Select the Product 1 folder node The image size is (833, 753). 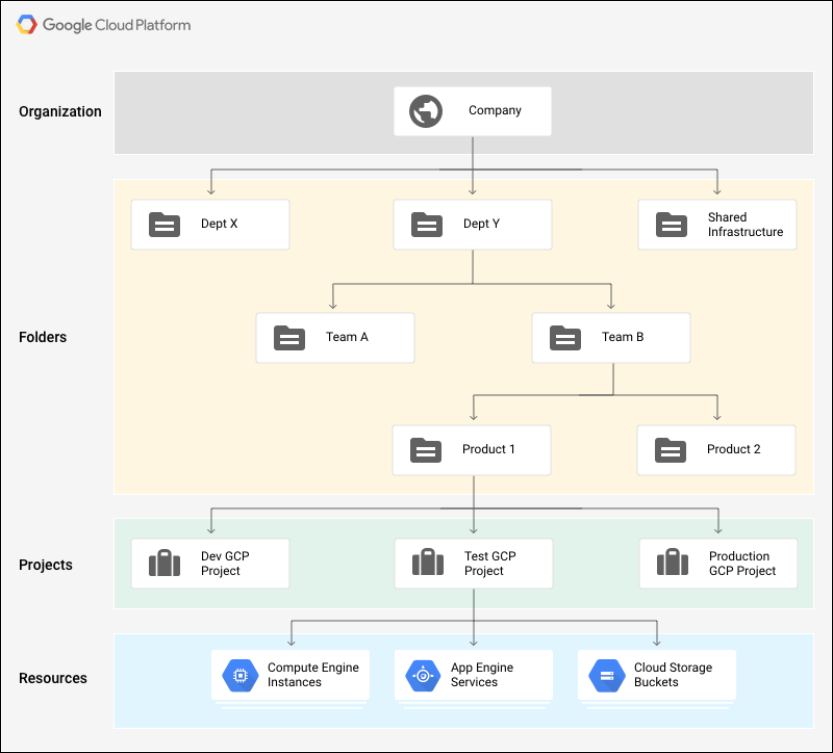(472, 450)
